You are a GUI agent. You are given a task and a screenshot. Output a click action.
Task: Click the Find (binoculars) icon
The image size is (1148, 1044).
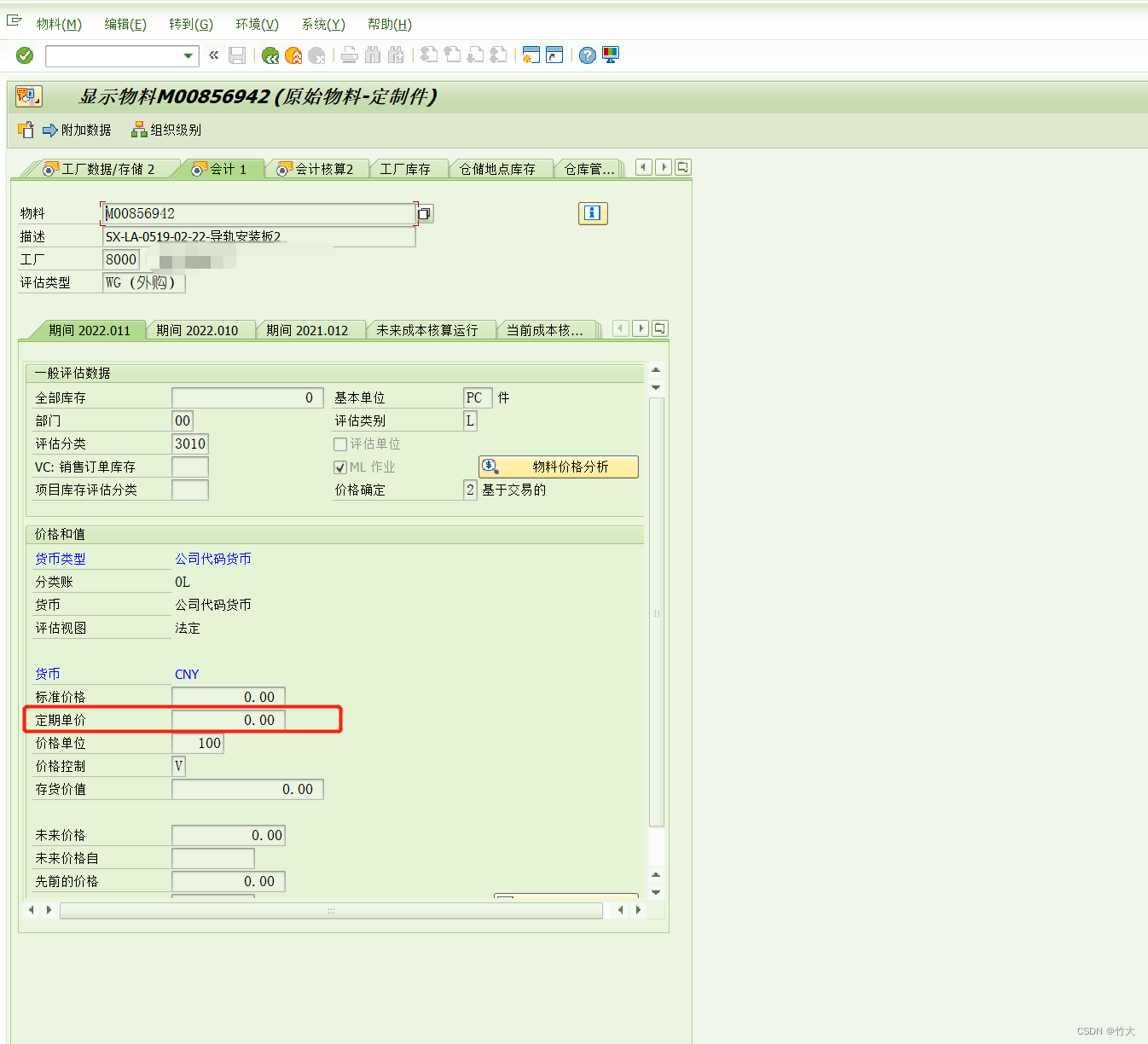click(x=372, y=55)
